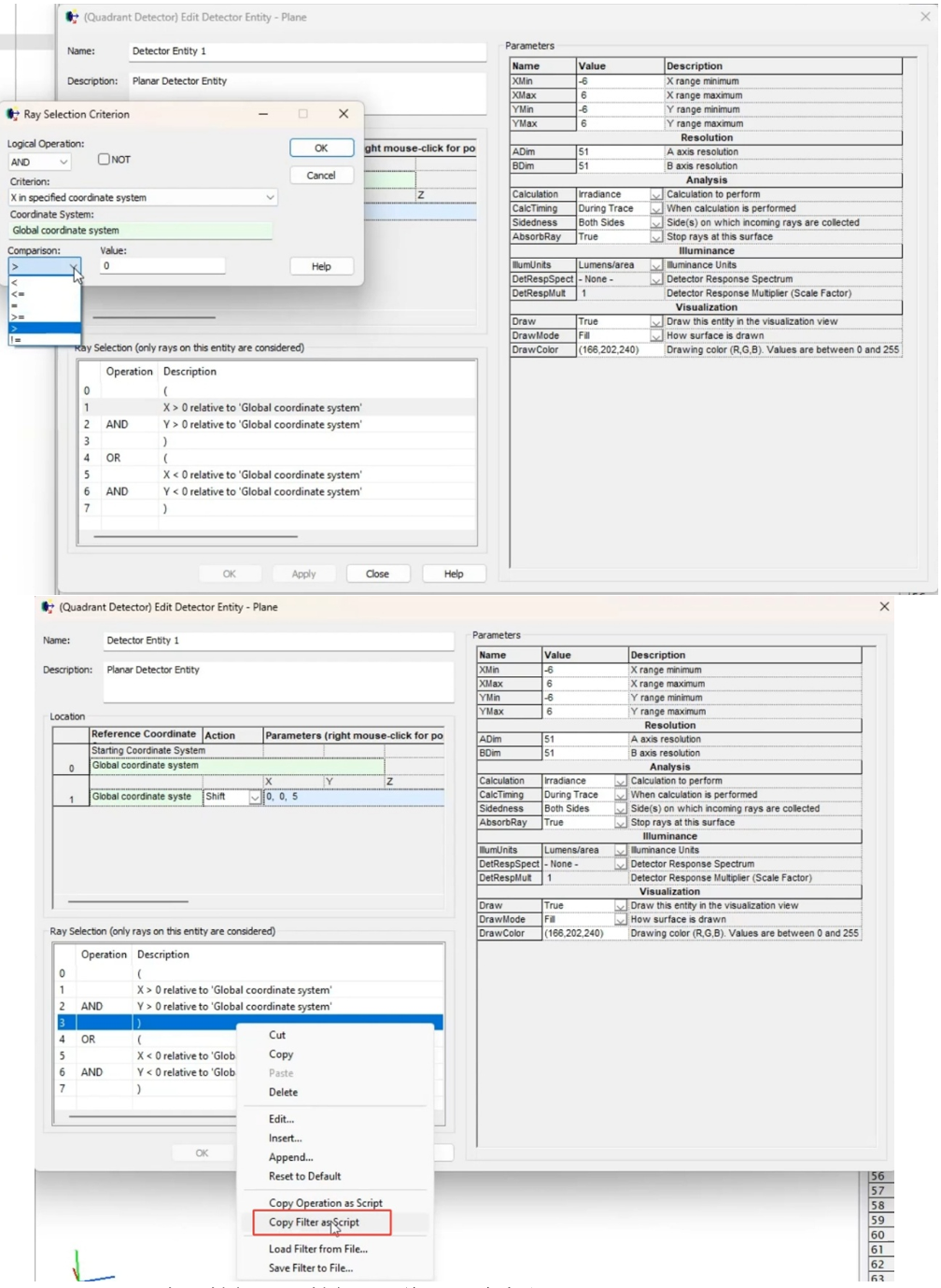
Task: Click OK in Ray Selection Criterion dialog
Action: pos(321,149)
